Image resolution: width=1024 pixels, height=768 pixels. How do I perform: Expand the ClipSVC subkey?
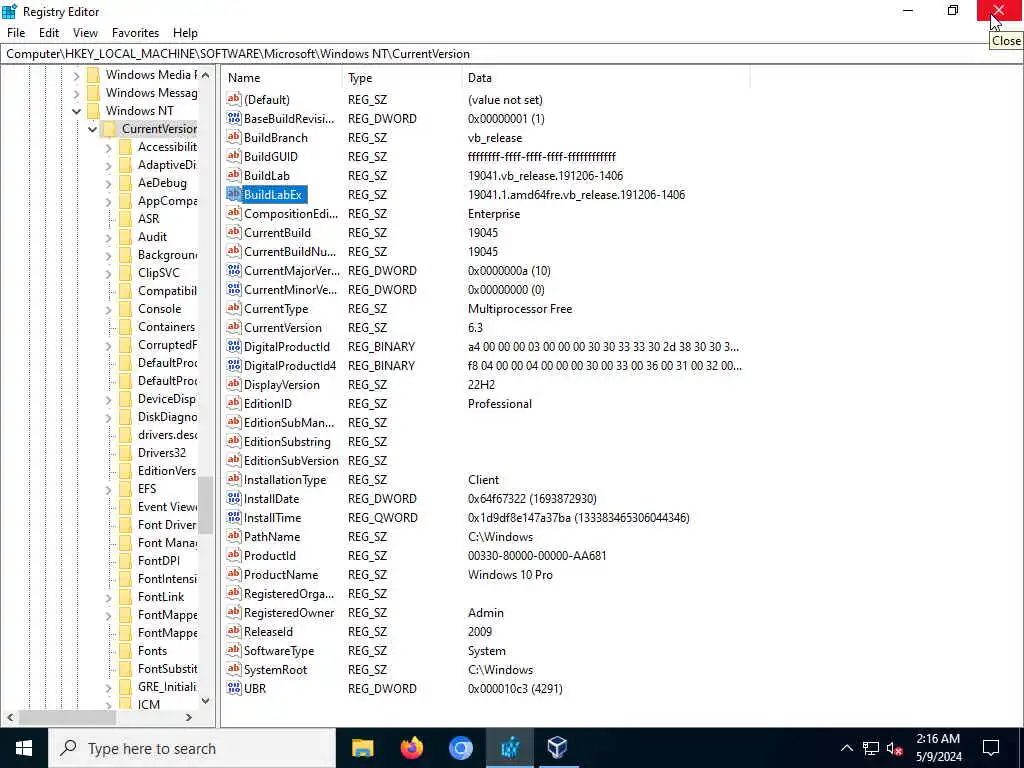click(108, 274)
